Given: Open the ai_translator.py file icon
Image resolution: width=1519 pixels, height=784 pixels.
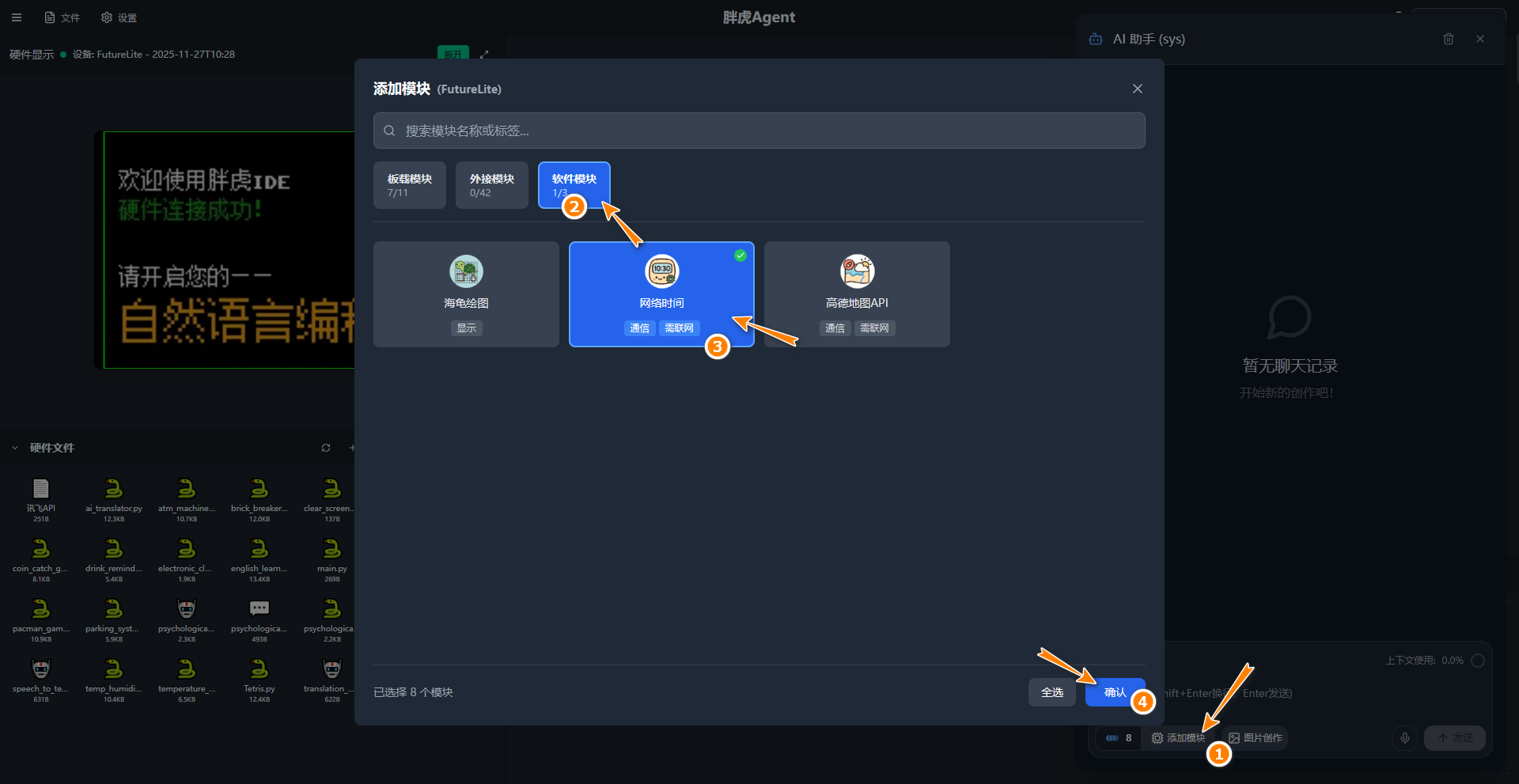Looking at the screenshot, I should [x=114, y=489].
